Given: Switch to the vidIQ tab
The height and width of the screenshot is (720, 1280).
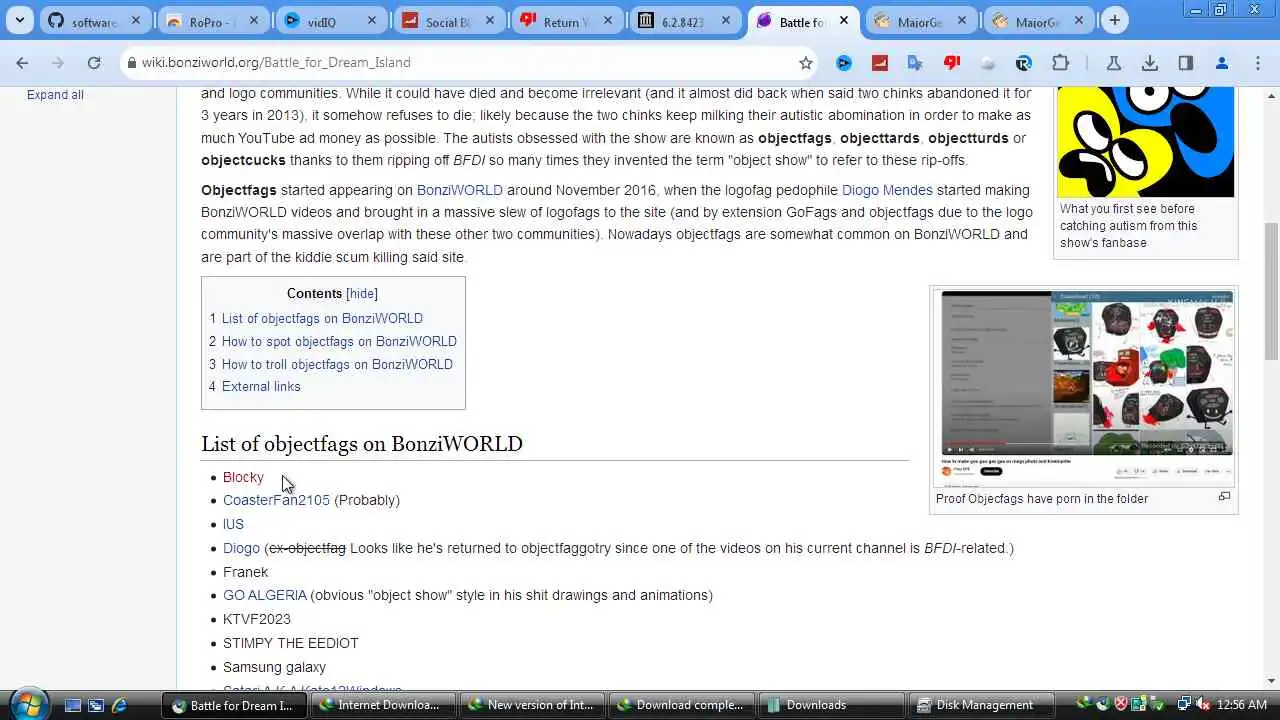Looking at the screenshot, I should [x=331, y=21].
